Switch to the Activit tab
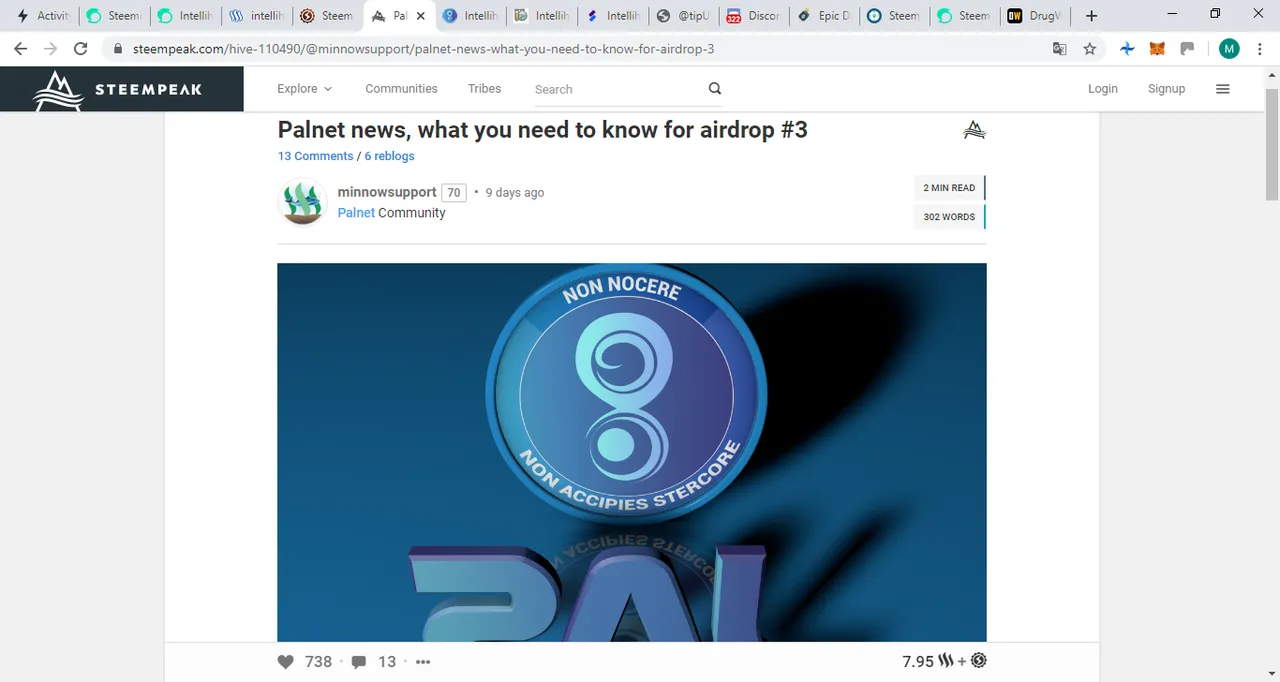 tap(43, 16)
